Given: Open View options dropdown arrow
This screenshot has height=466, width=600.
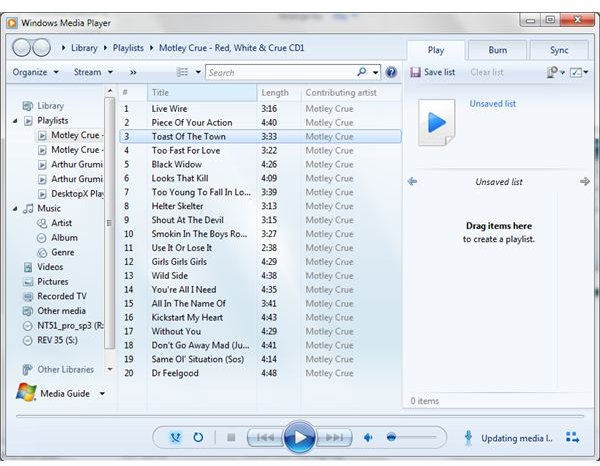Looking at the screenshot, I should point(198,72).
